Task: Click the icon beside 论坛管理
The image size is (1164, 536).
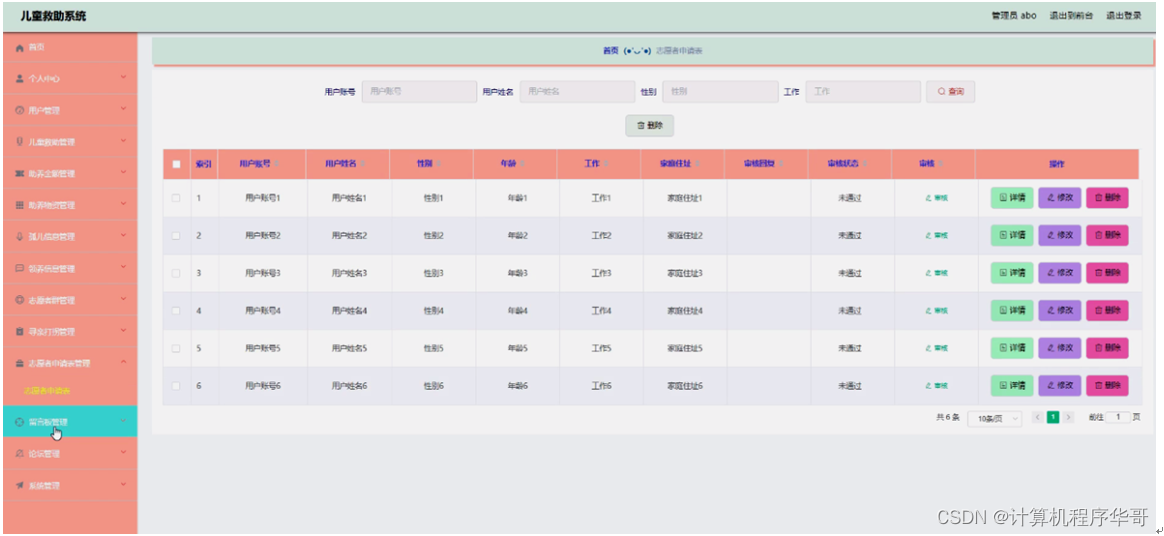Action: (x=20, y=454)
